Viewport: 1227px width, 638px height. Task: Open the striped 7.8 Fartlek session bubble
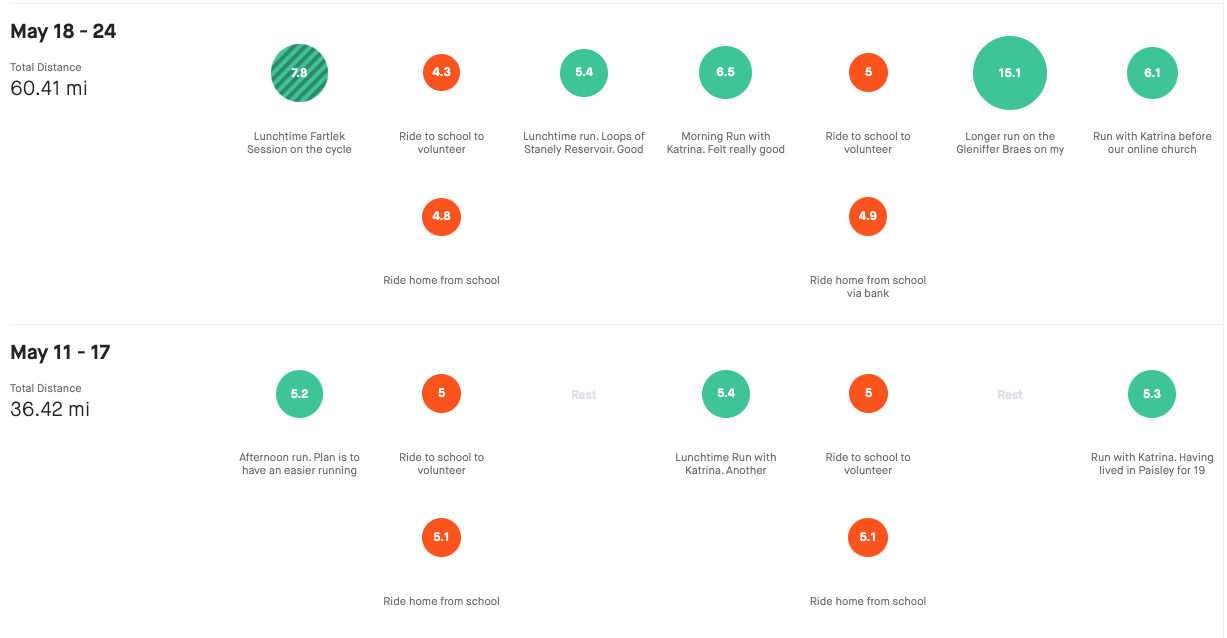point(300,73)
